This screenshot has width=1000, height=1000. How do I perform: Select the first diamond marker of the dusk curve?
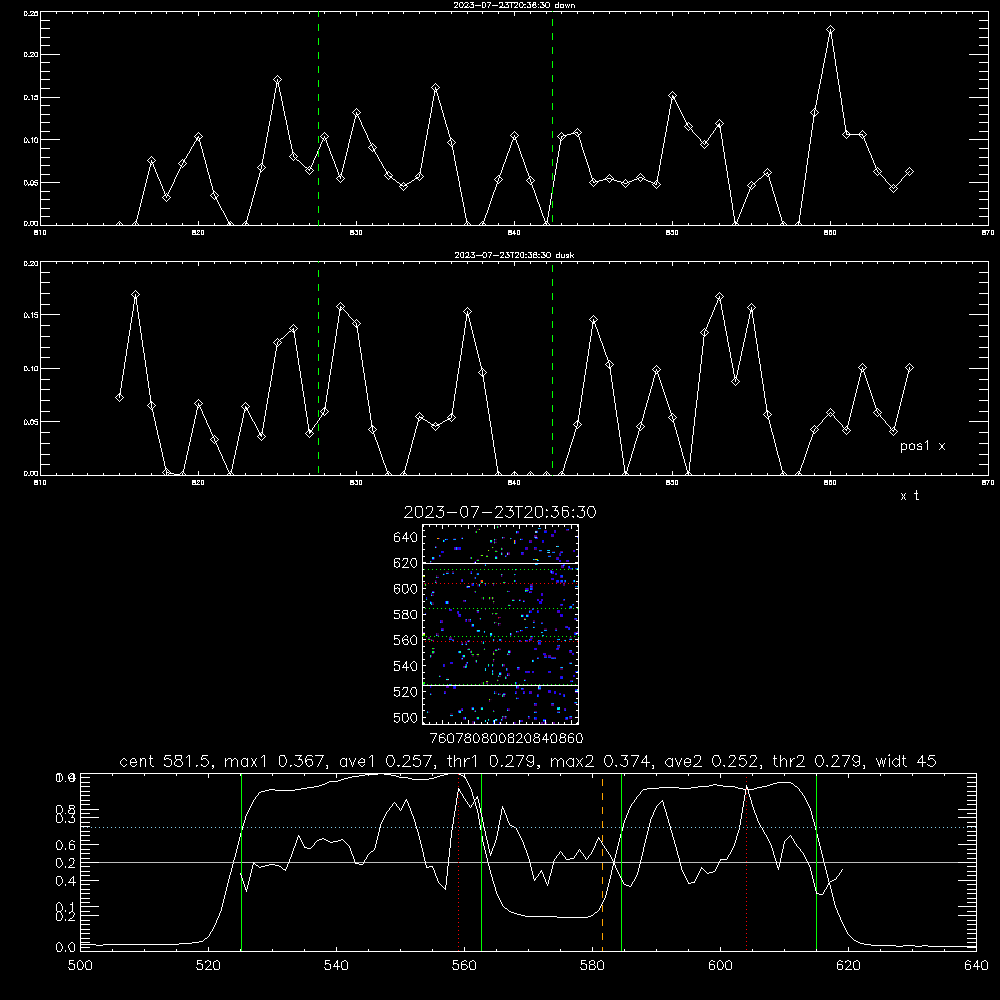pyautogui.click(x=119, y=397)
